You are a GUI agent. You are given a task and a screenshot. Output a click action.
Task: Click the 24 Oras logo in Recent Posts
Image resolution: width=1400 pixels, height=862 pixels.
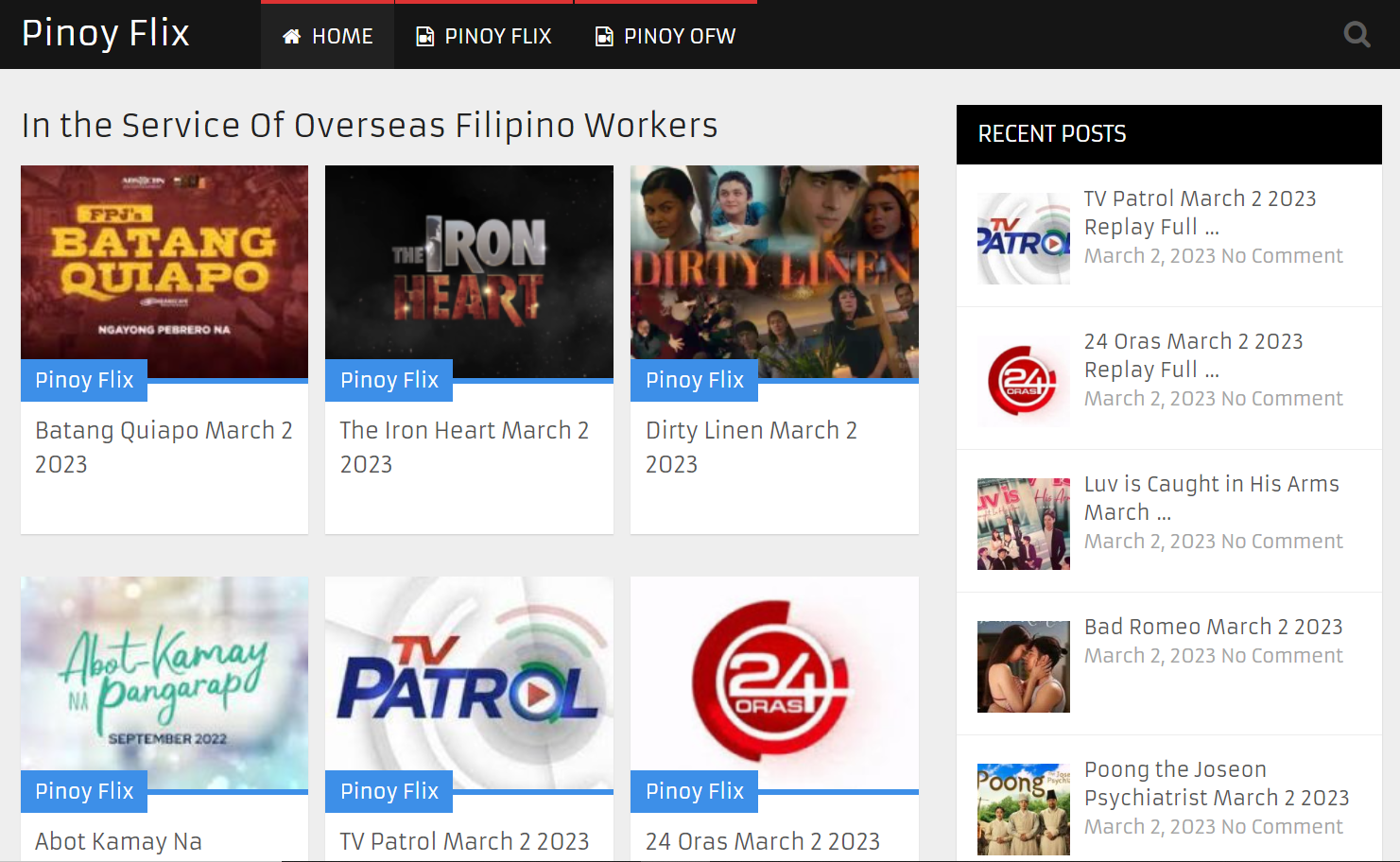point(1023,381)
